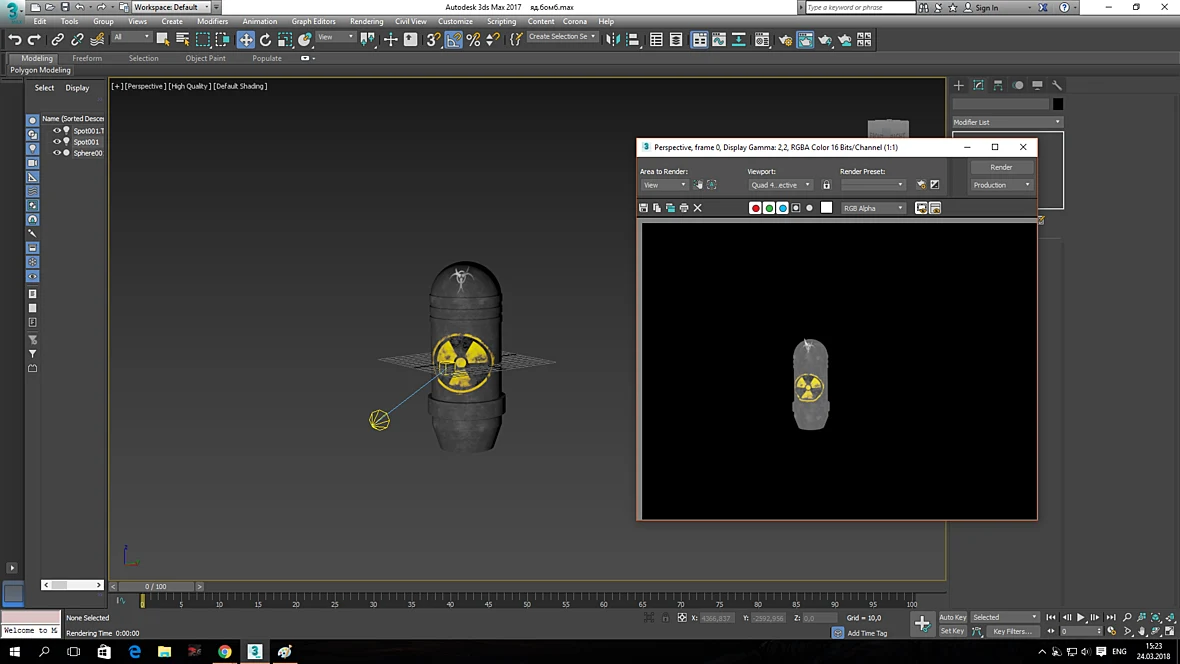This screenshot has width=1180, height=664.
Task: Click the Set Key button
Action: click(952, 631)
